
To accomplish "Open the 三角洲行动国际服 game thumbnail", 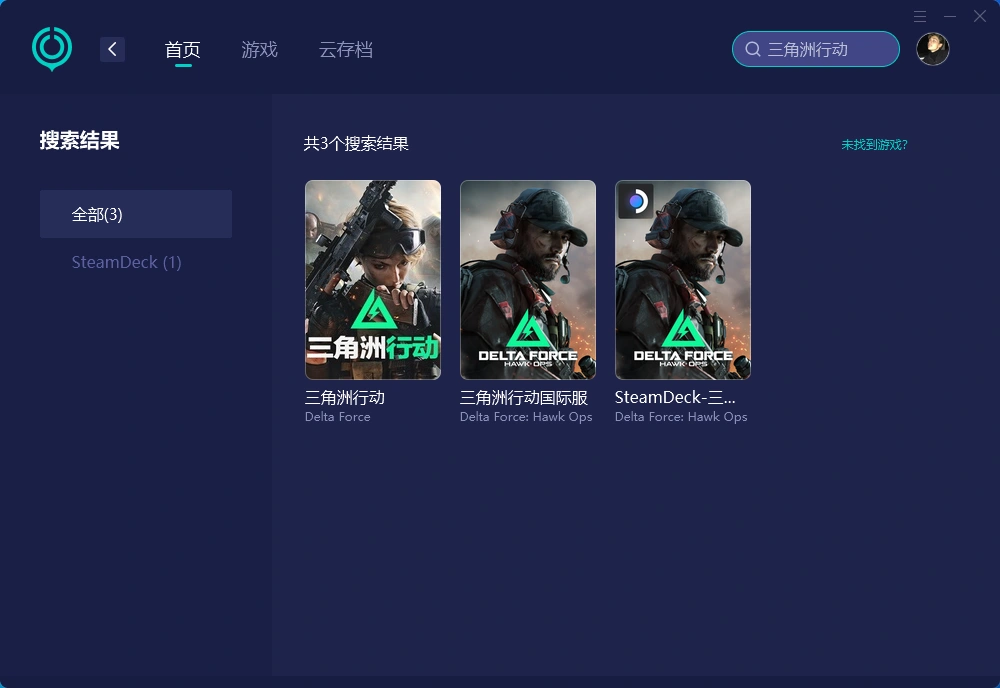I will pyautogui.click(x=527, y=279).
